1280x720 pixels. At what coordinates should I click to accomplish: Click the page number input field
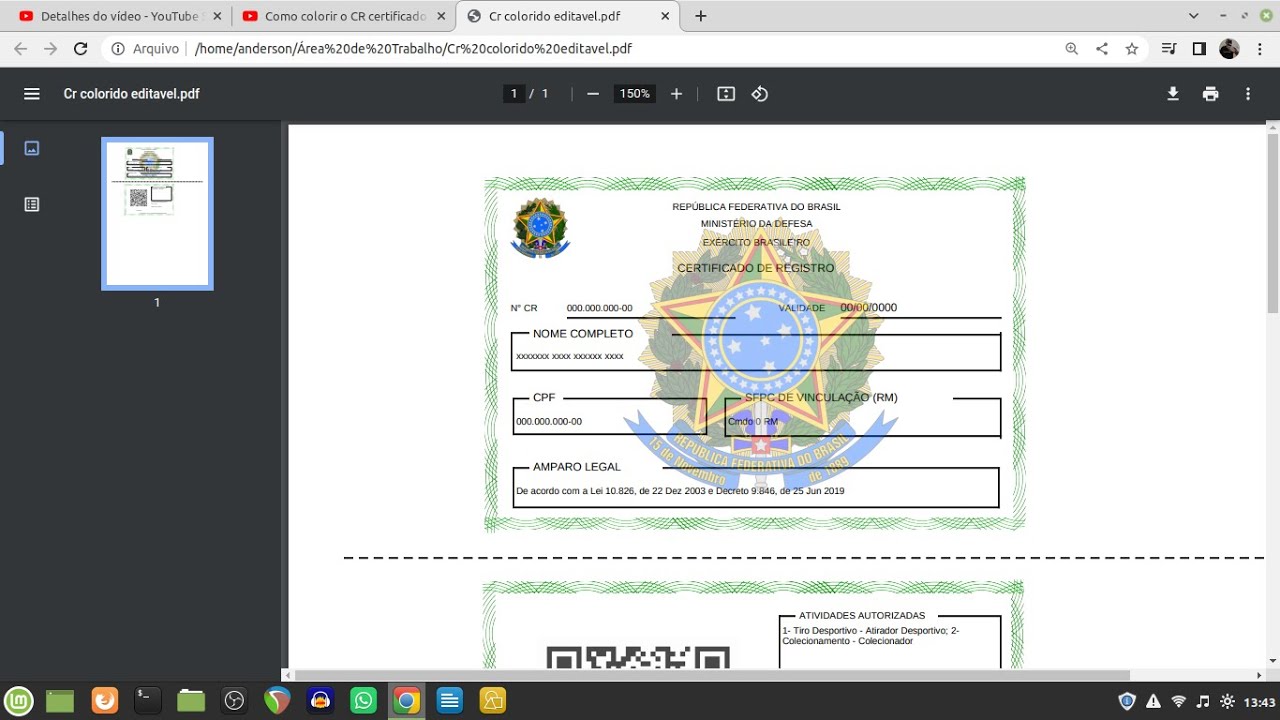tap(514, 94)
